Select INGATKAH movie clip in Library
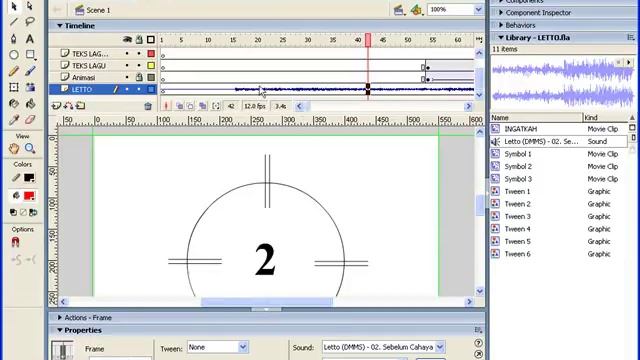Screen dimensions: 640x360 click(520, 129)
